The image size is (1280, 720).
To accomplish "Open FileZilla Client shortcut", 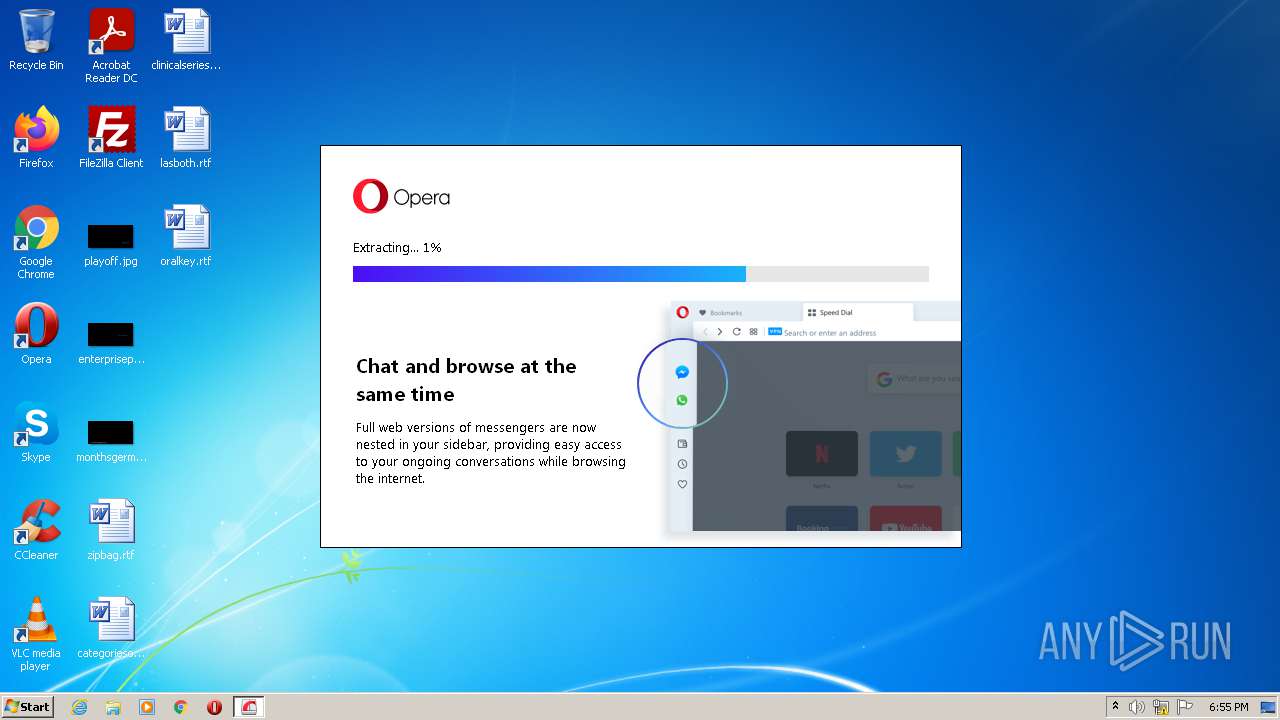I will pyautogui.click(x=111, y=138).
